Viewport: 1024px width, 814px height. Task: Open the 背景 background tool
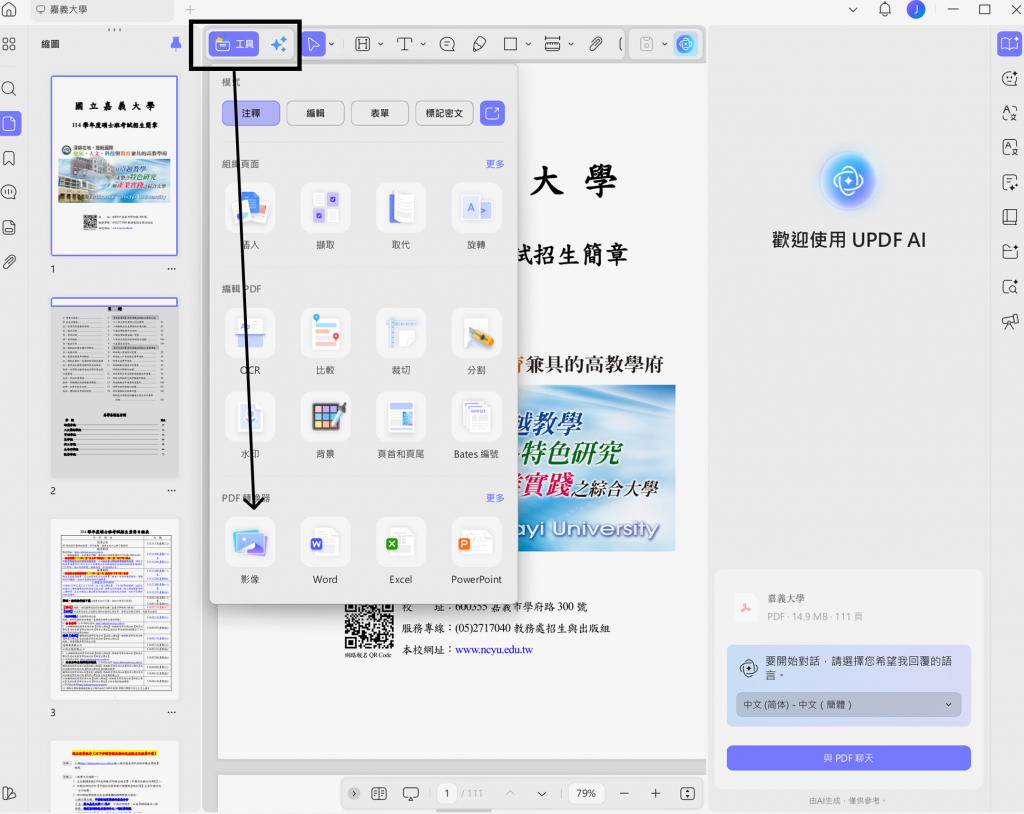click(325, 426)
